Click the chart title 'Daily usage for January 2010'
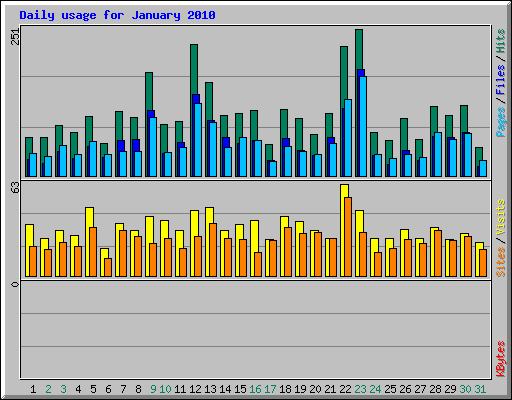Image resolution: width=512 pixels, height=400 pixels. pos(117,15)
